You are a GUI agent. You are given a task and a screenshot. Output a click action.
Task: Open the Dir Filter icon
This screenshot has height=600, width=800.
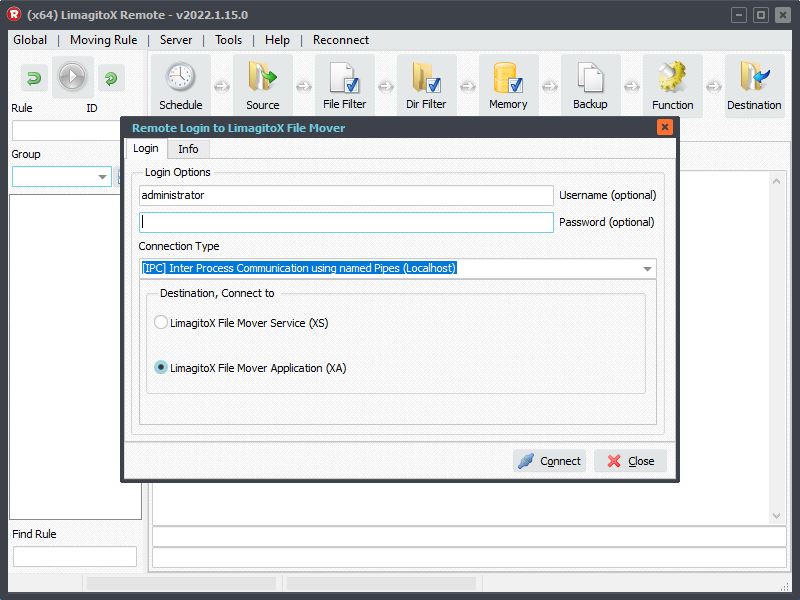[427, 86]
